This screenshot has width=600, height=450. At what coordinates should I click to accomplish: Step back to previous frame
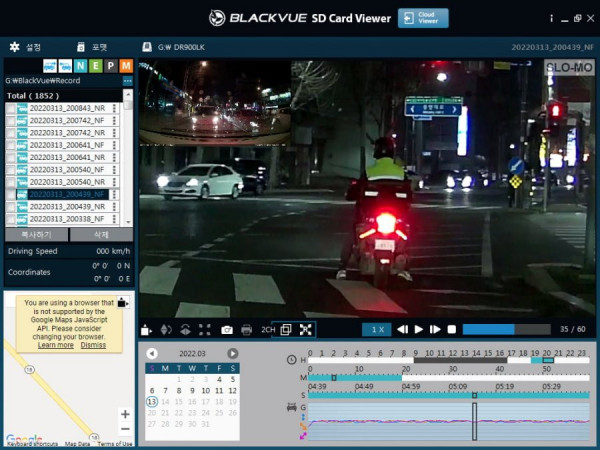[402, 329]
